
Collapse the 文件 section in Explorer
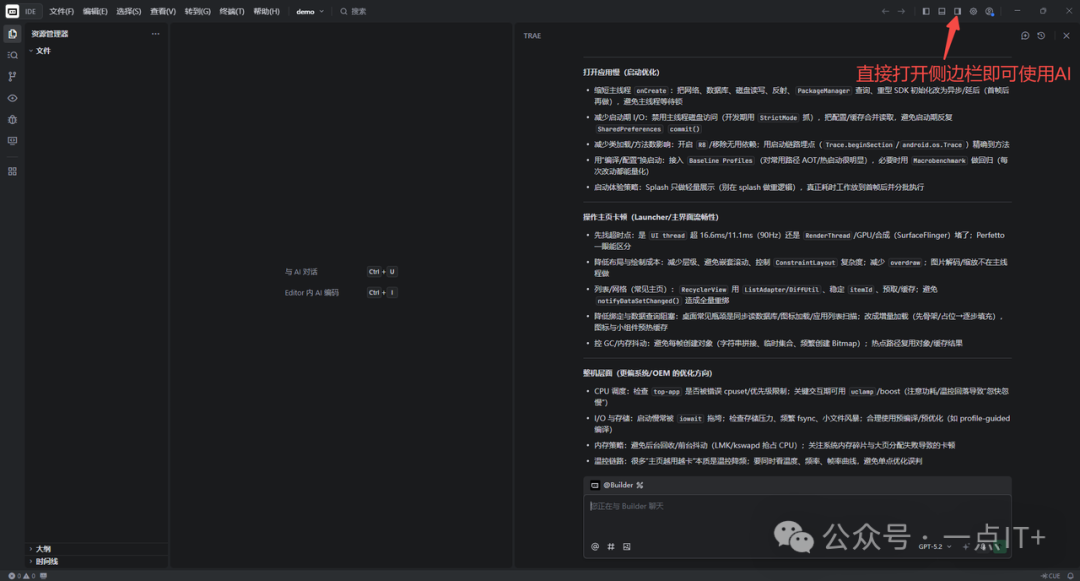(x=96, y=51)
